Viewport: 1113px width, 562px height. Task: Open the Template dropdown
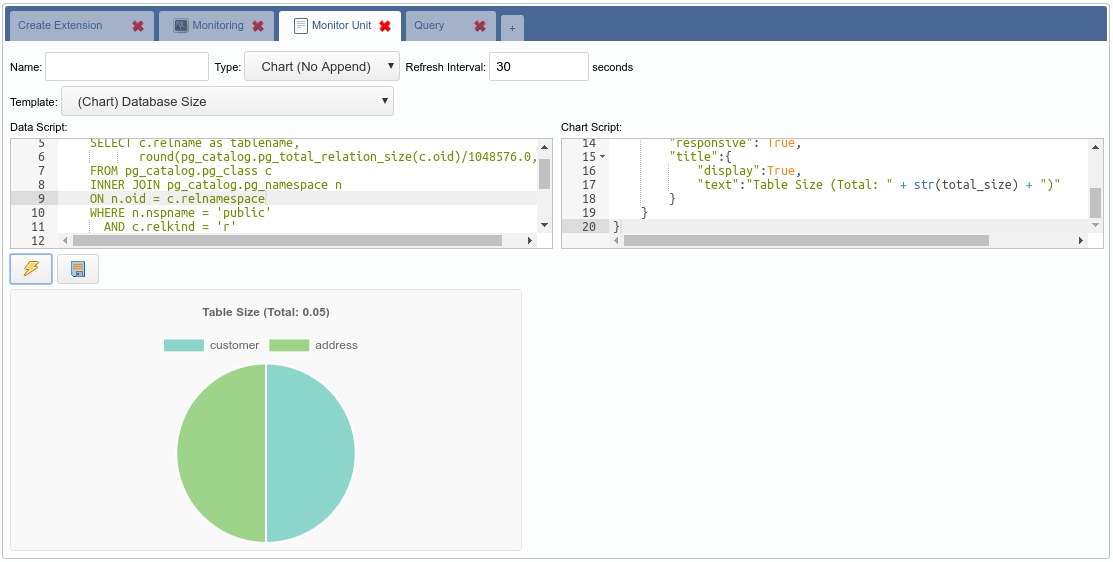click(x=227, y=101)
